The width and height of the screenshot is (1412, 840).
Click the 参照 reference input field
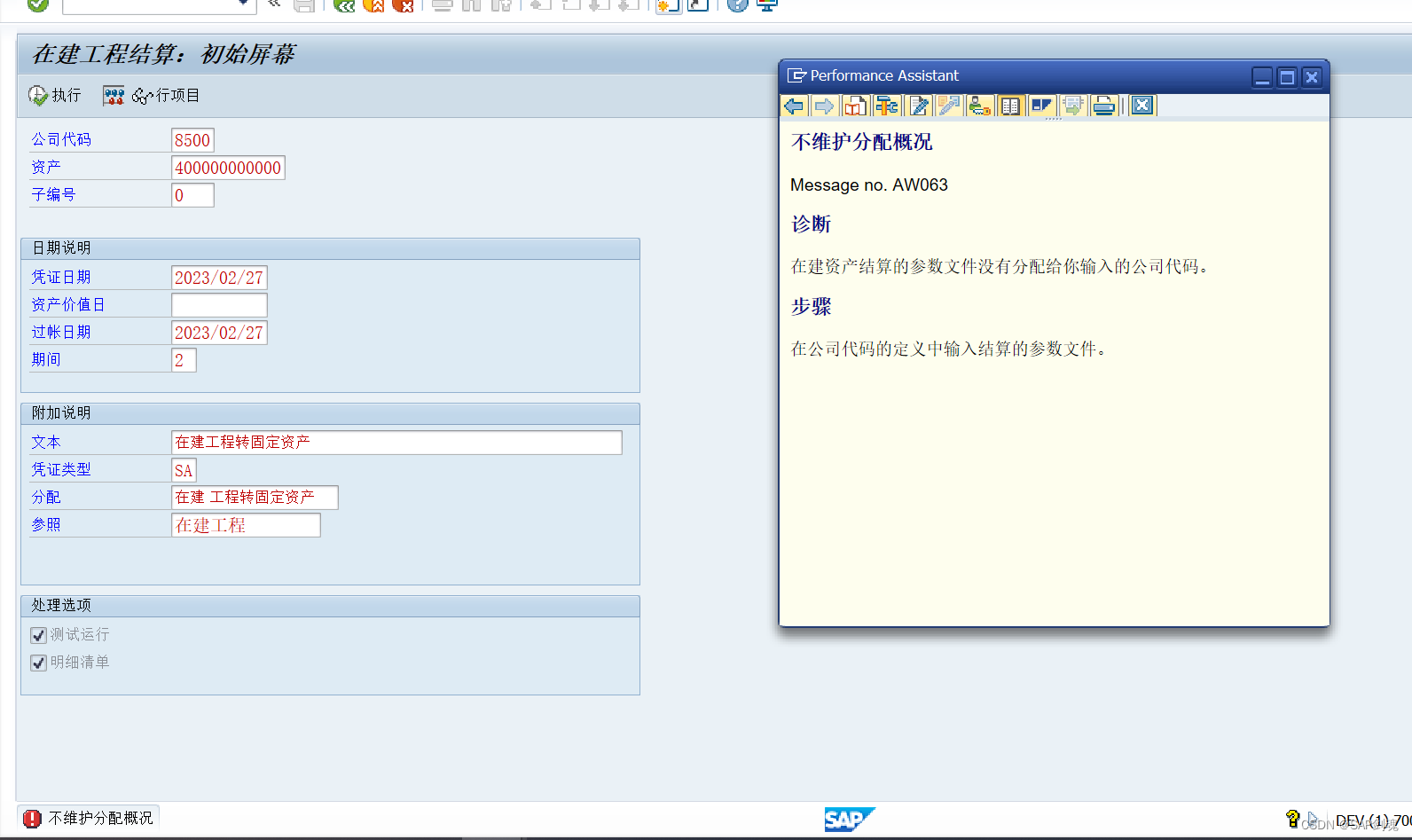pyautogui.click(x=246, y=525)
